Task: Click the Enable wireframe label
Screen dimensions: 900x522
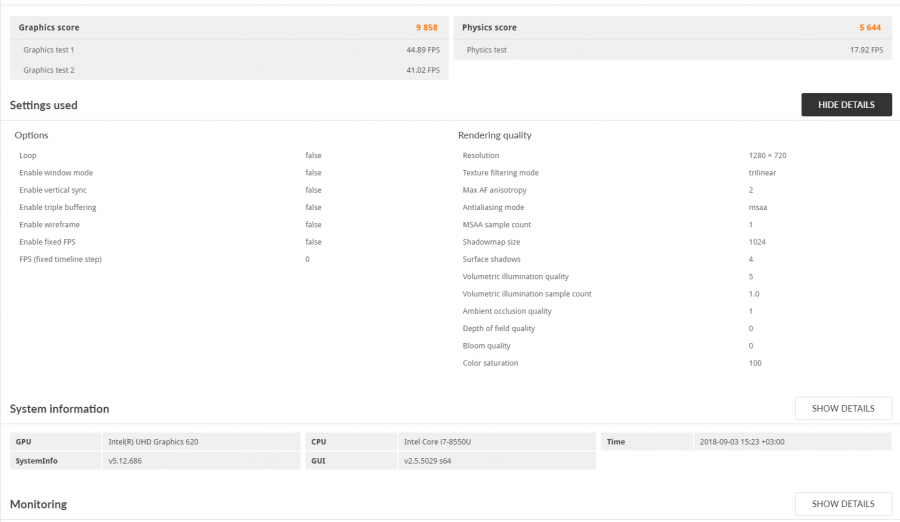Action: [49, 225]
